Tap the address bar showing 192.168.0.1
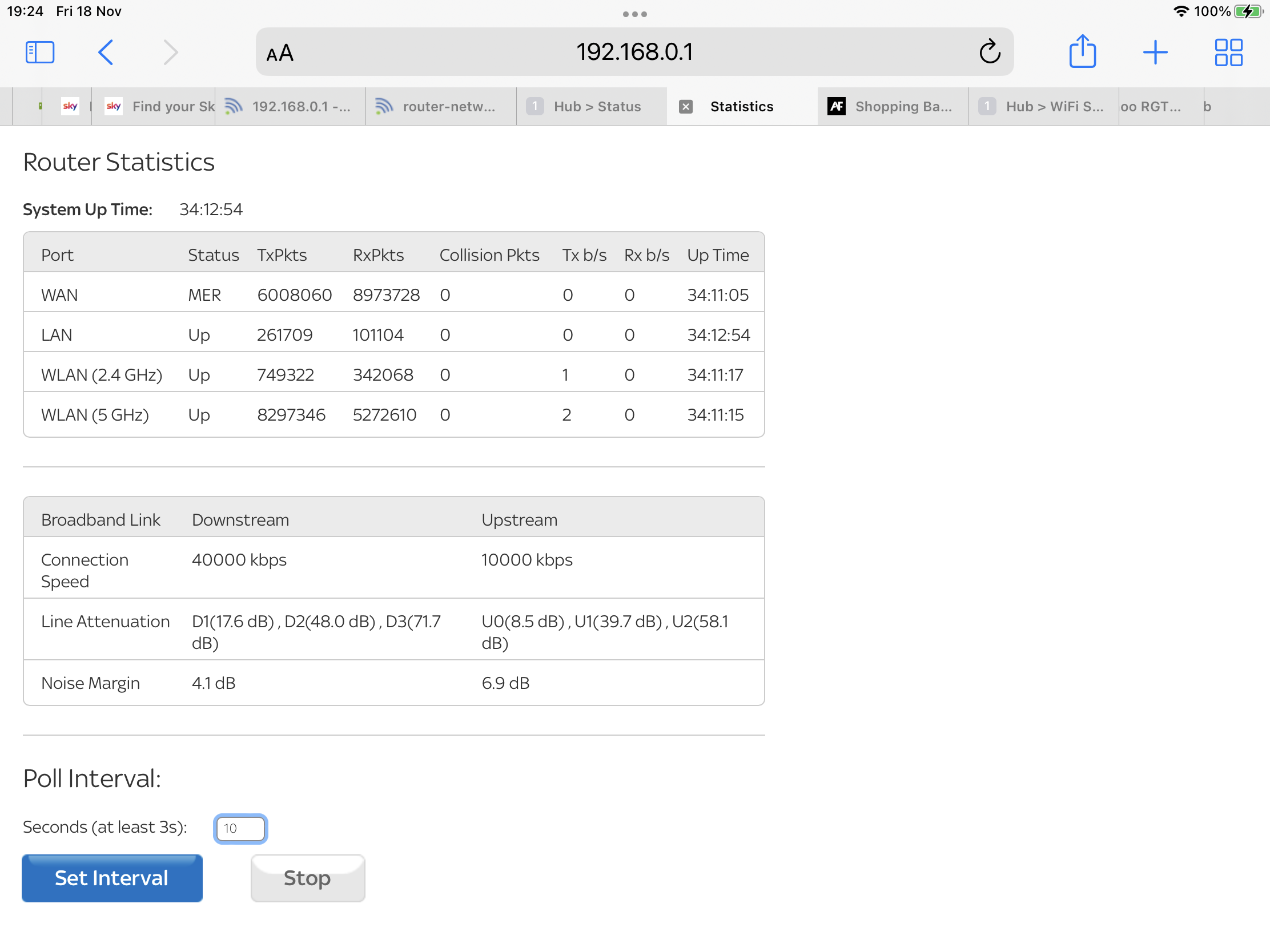Viewport: 1270px width, 952px height. click(x=634, y=51)
